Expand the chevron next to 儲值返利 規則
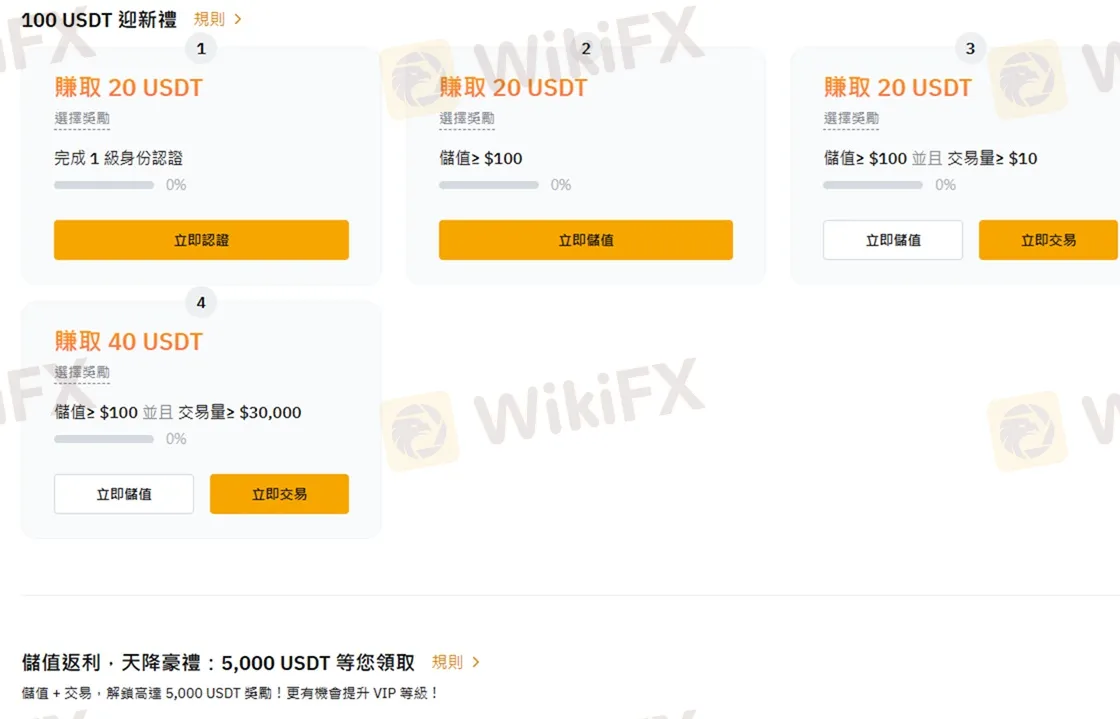The width and height of the screenshot is (1120, 719). 476,663
